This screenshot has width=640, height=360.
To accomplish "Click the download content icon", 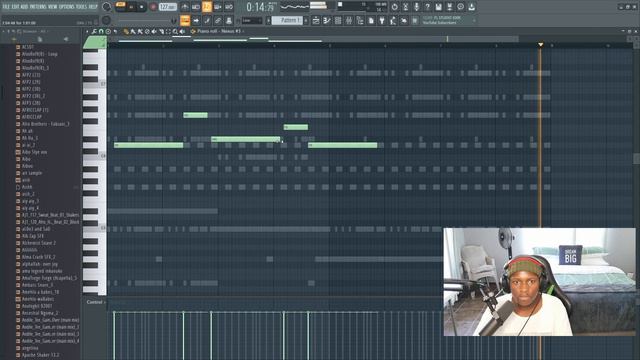I will [x=471, y=7].
